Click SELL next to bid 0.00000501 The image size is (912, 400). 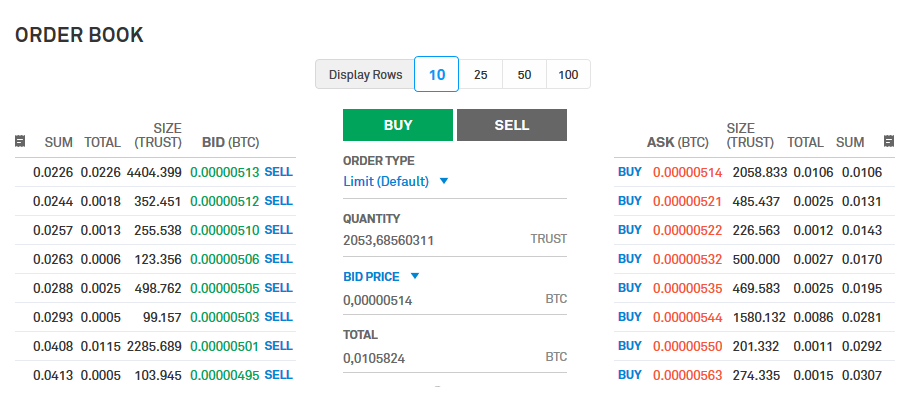[278, 346]
